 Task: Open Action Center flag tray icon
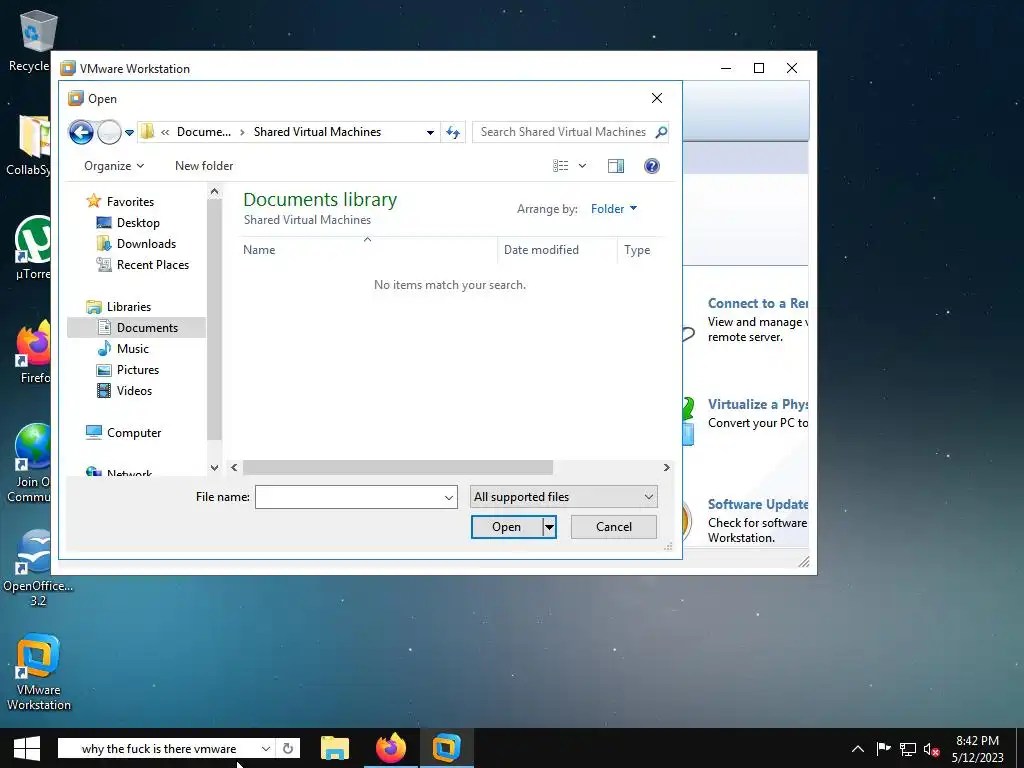(x=884, y=749)
